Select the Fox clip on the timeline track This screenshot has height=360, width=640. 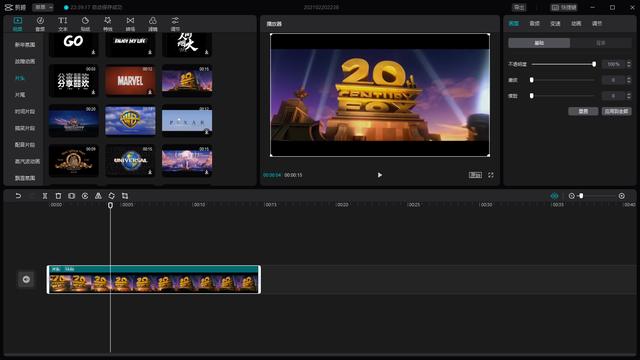[154, 280]
